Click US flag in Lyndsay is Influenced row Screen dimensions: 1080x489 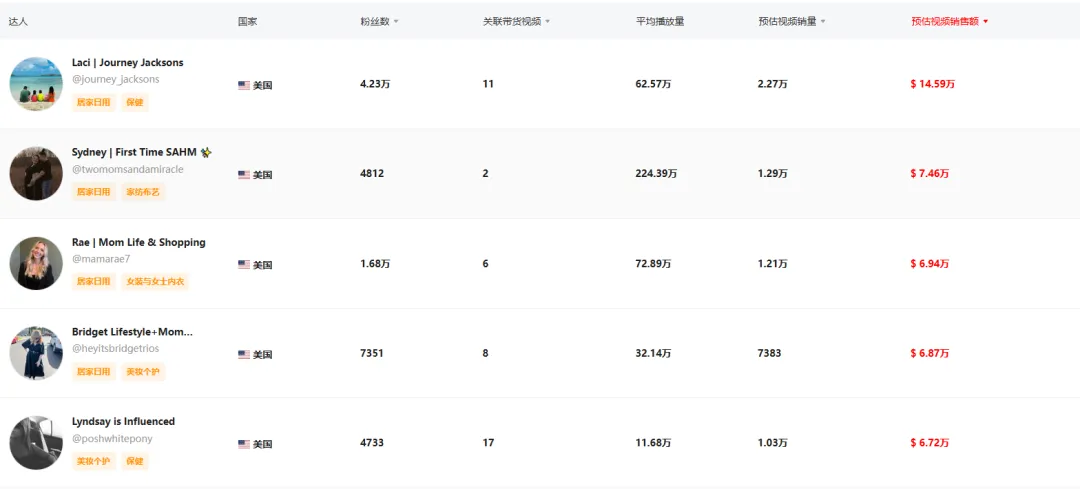click(x=244, y=444)
